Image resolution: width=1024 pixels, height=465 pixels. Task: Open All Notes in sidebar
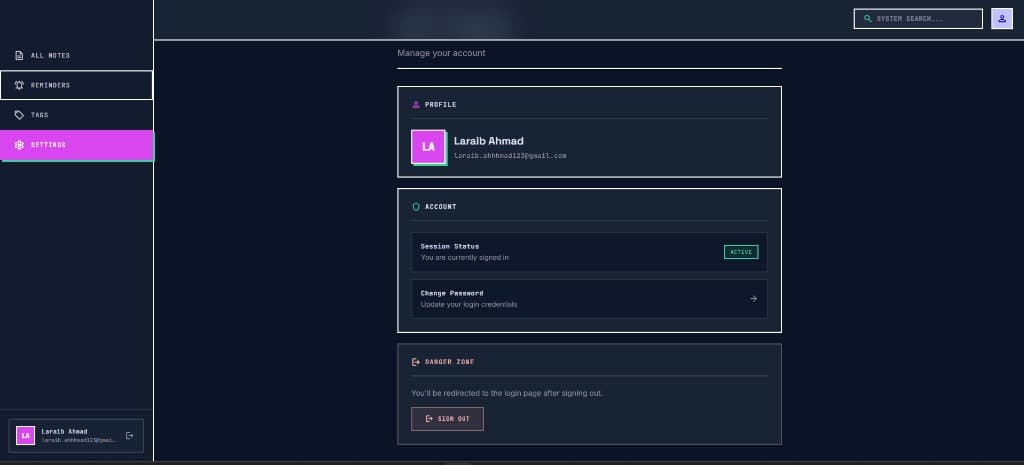76,56
